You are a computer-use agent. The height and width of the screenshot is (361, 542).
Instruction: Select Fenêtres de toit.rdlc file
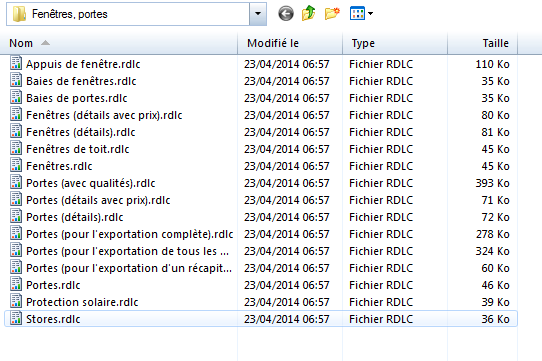(78, 149)
